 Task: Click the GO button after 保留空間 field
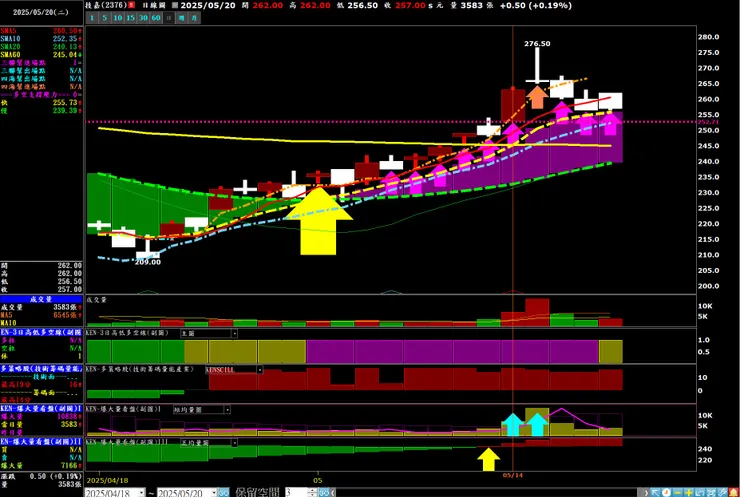click(324, 492)
